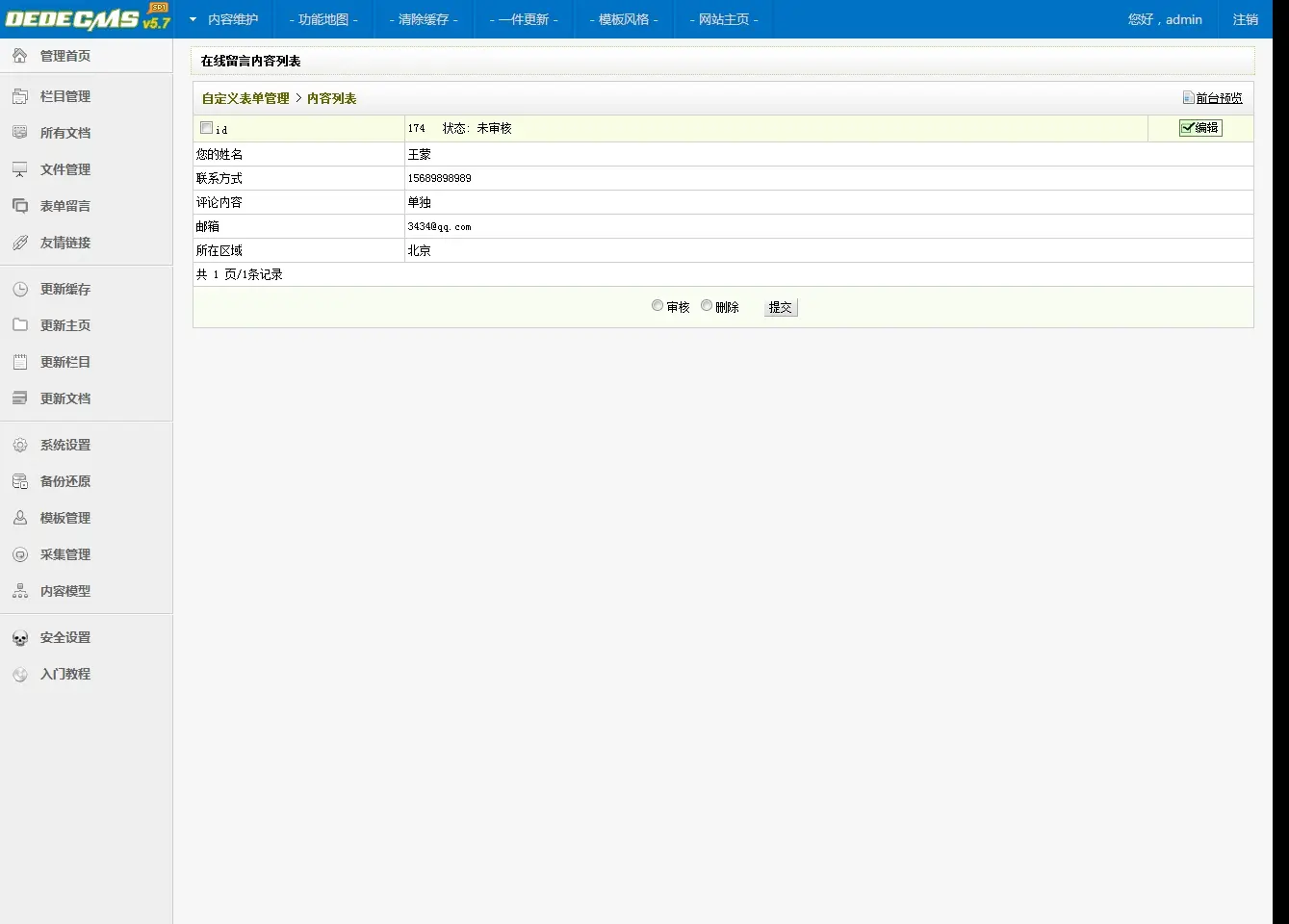The width and height of the screenshot is (1289, 924).
Task: Click the clock icon beside 更新缓存
Action: click(20, 289)
